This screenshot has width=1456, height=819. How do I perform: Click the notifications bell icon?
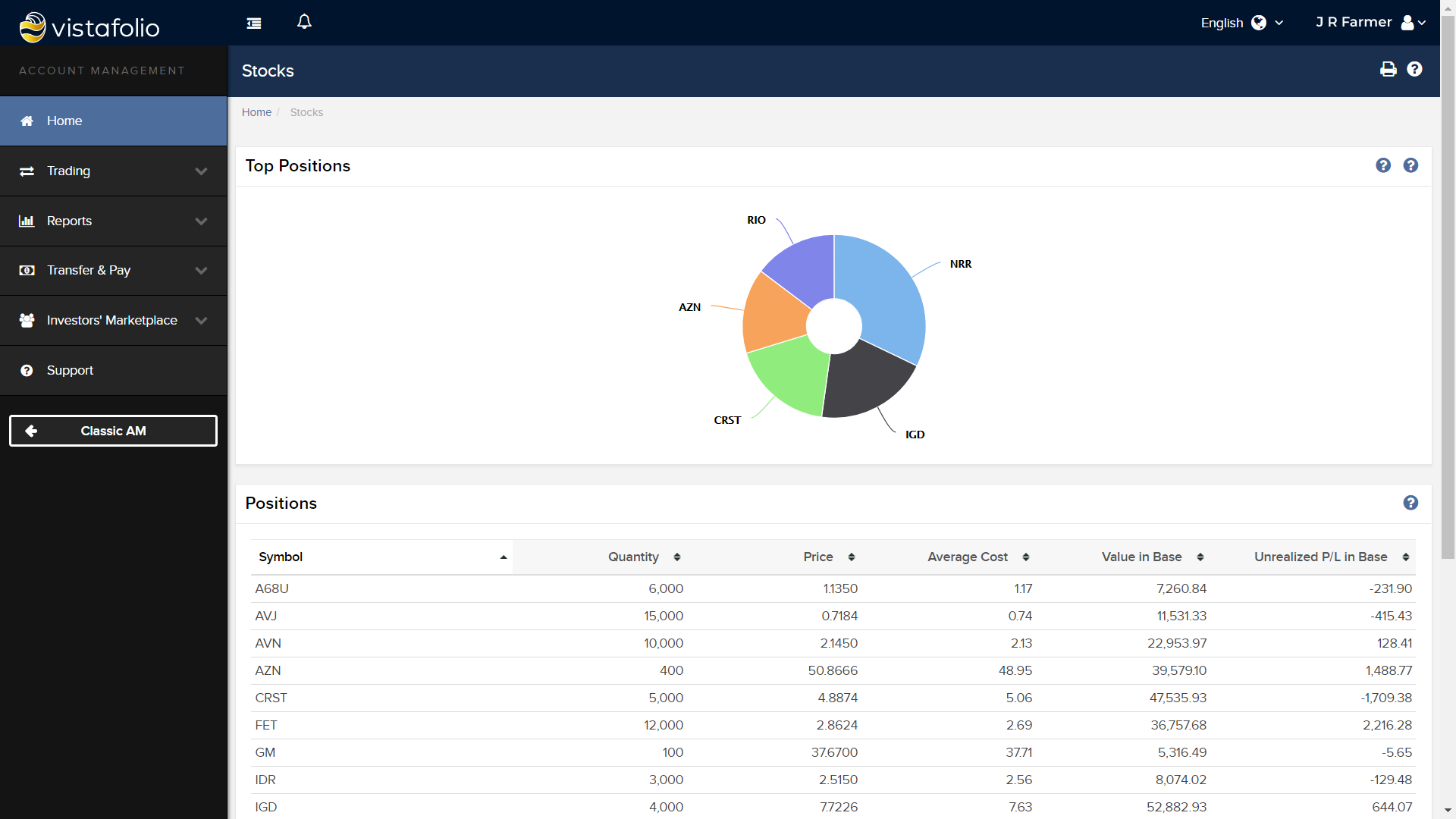coord(304,22)
